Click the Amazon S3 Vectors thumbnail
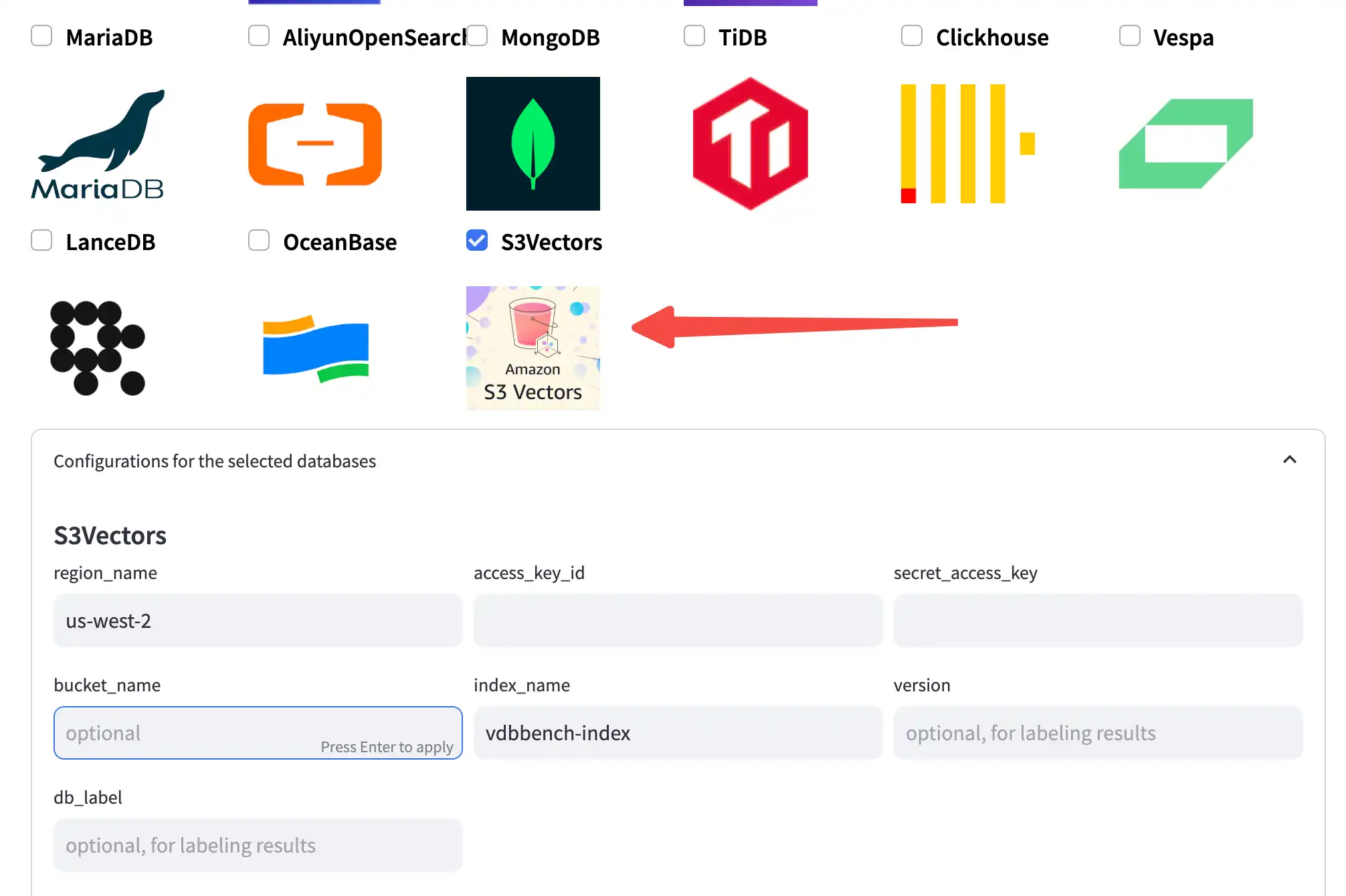The image size is (1346, 896). [x=533, y=348]
